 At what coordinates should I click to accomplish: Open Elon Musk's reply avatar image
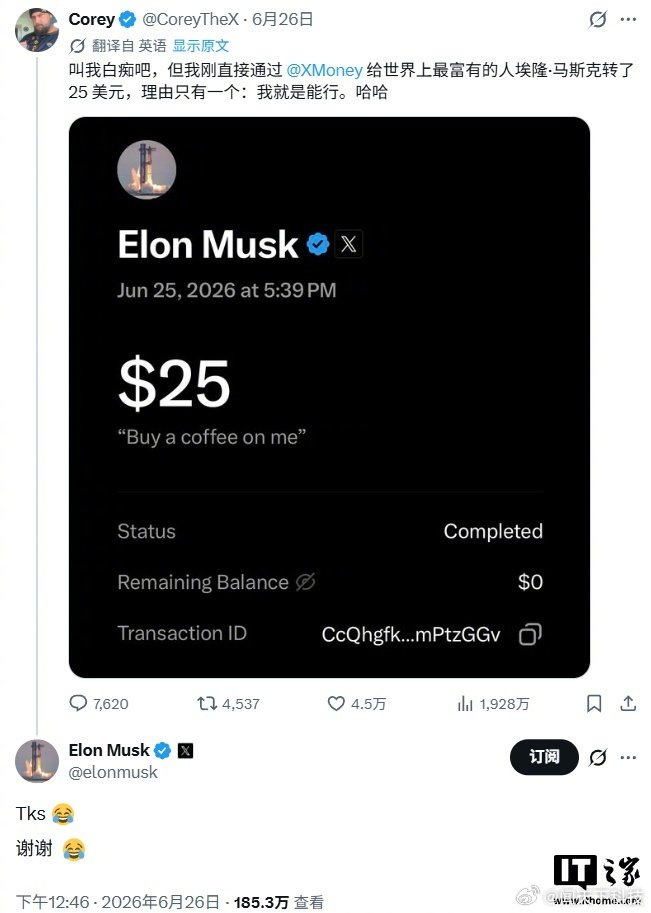coord(37,761)
